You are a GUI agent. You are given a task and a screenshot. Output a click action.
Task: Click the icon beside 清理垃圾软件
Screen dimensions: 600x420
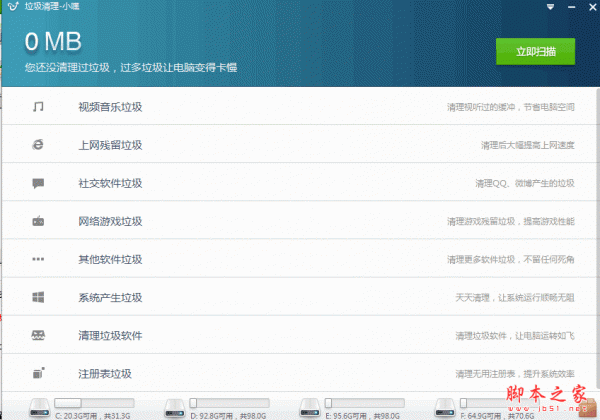click(x=38, y=335)
